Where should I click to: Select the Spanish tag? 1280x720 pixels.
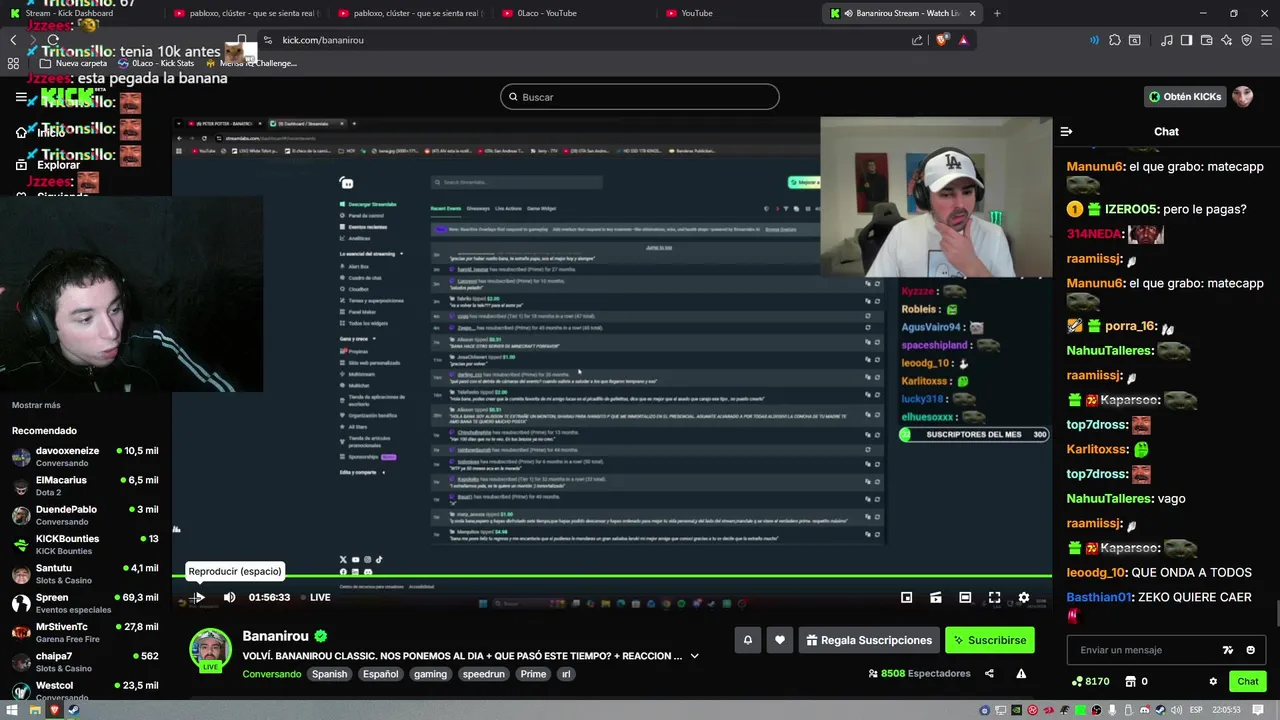pos(329,674)
